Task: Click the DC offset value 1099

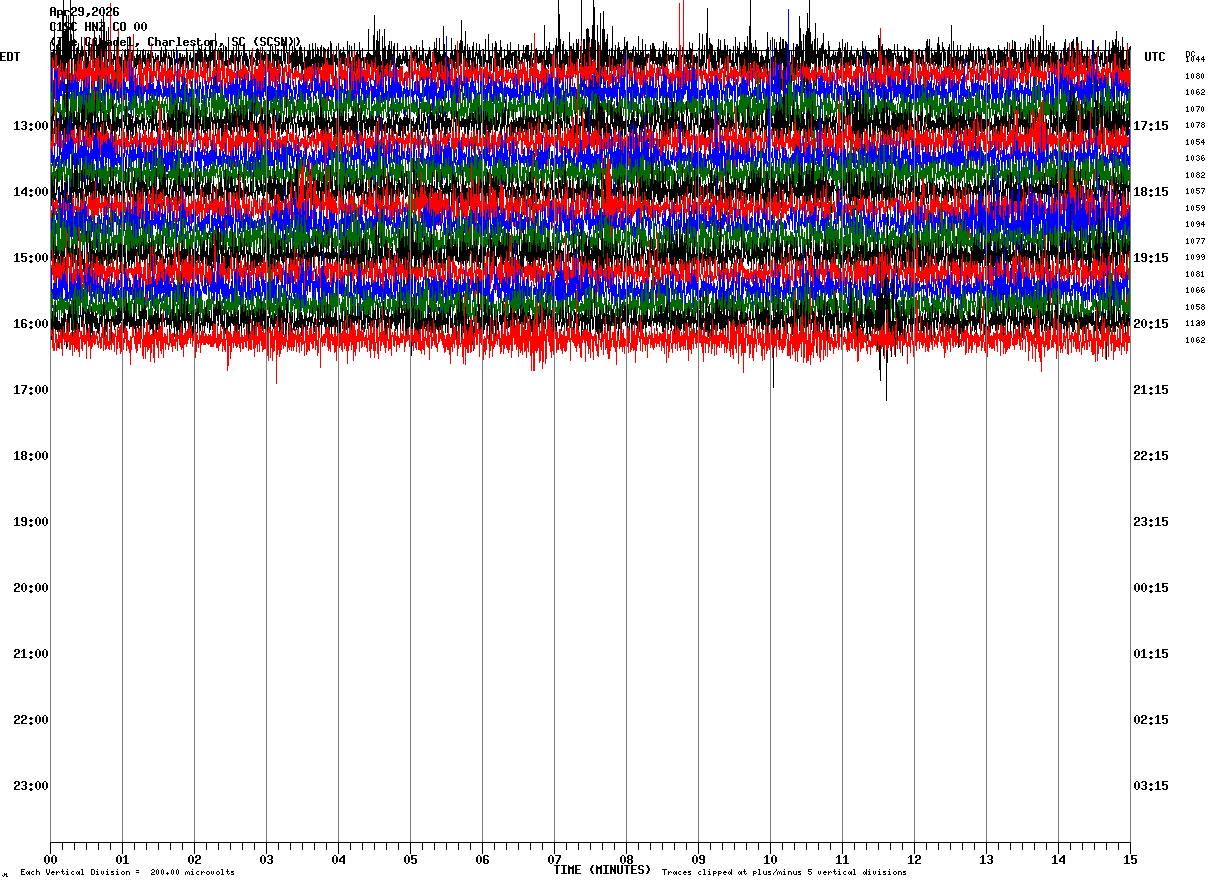Action: [x=1195, y=257]
